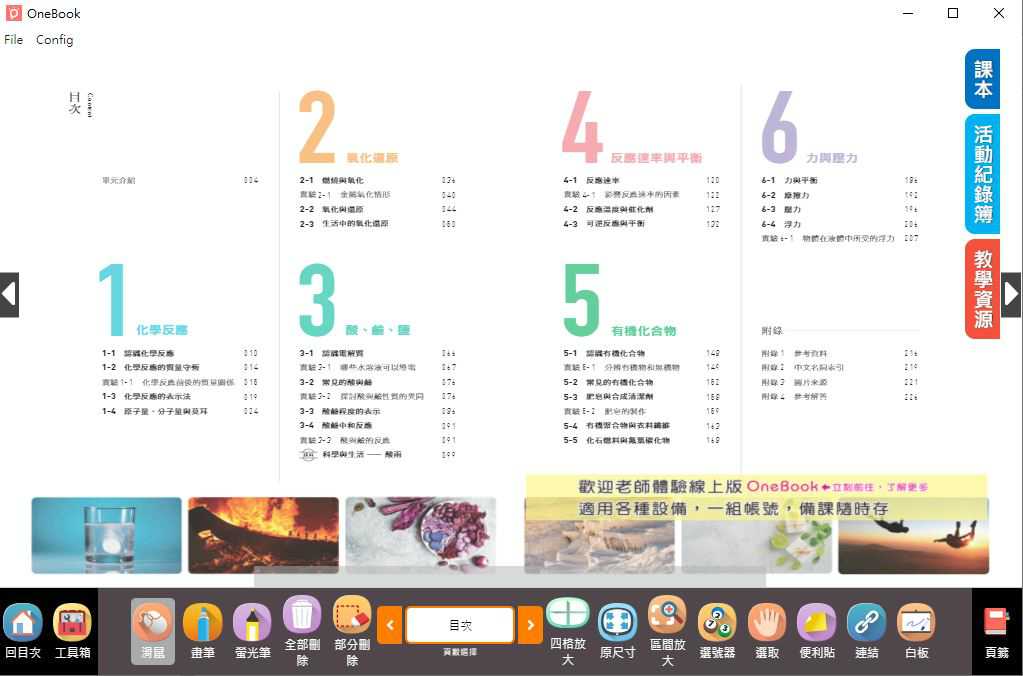Go to next page with orange right arrow
This screenshot has height=676, width=1023.
pos(530,625)
